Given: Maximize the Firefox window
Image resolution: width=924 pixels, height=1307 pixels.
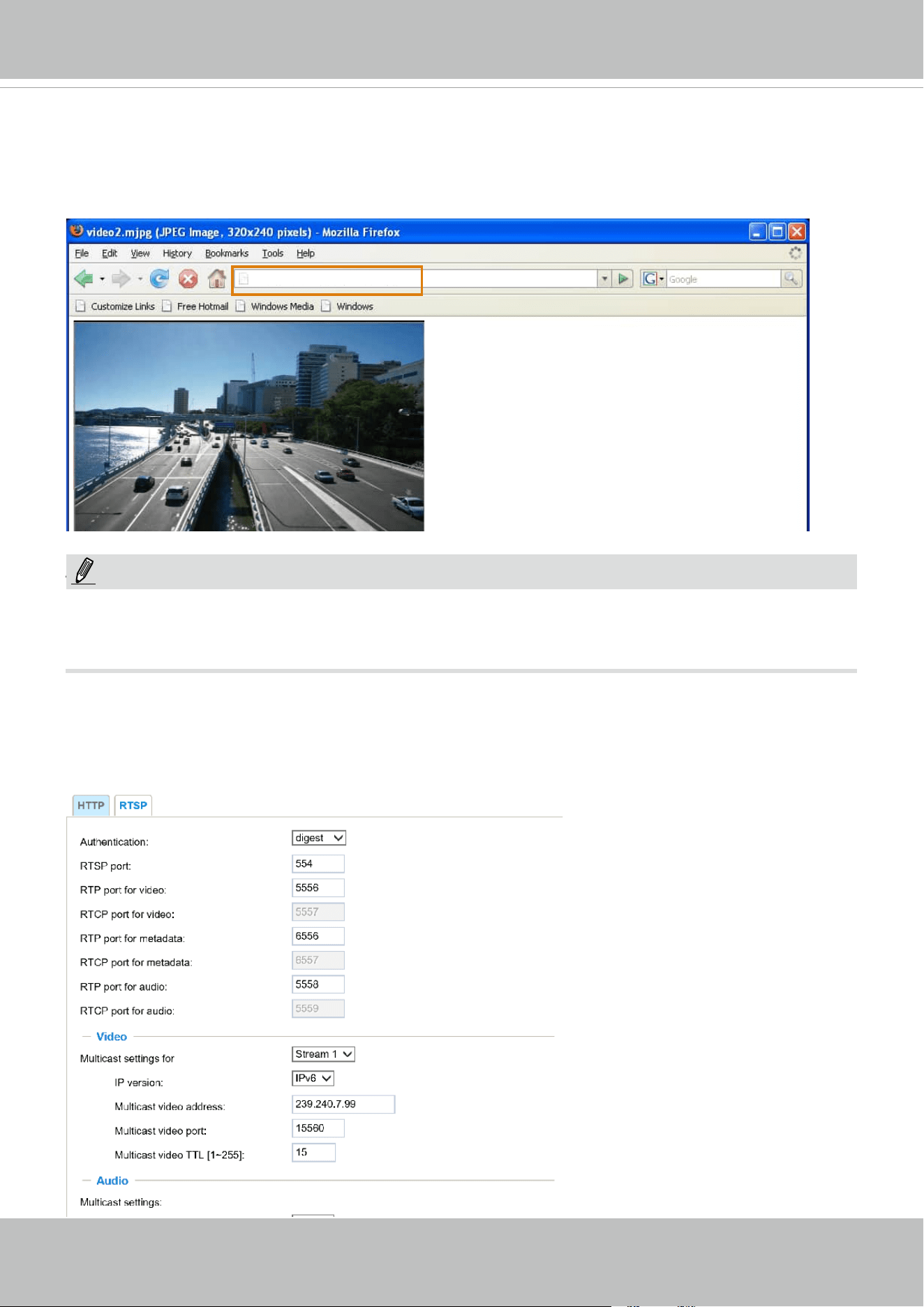Looking at the screenshot, I should 777,232.
